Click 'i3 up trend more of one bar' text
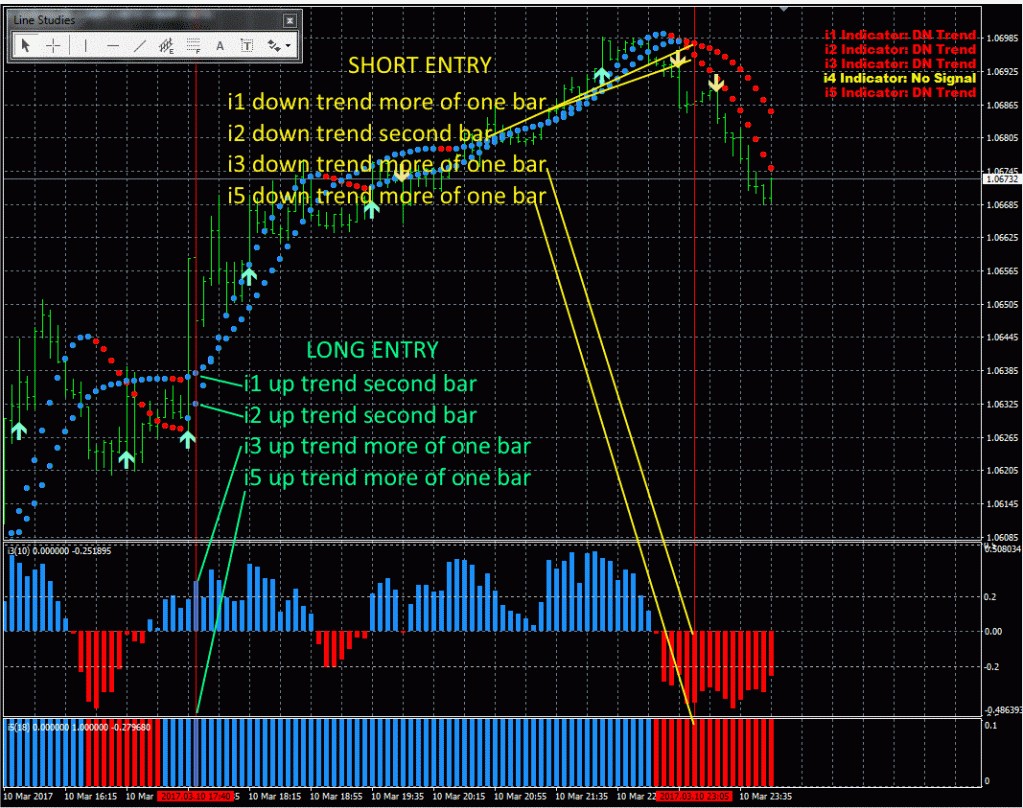 388,446
